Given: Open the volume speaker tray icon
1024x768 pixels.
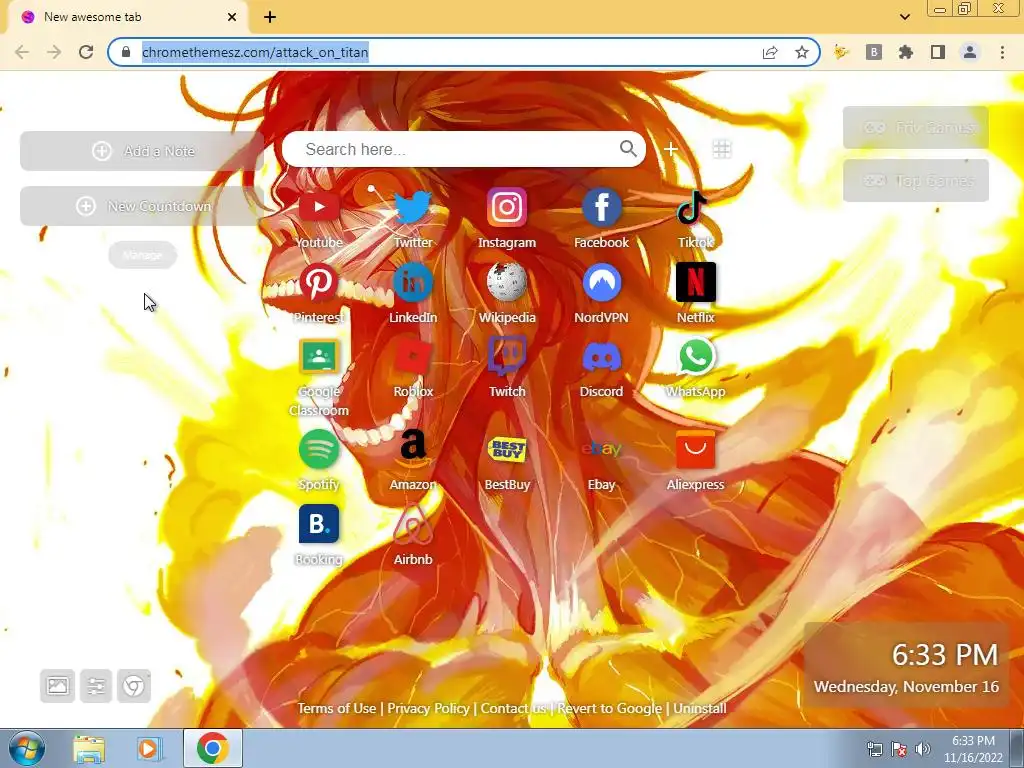Looking at the screenshot, I should (923, 749).
